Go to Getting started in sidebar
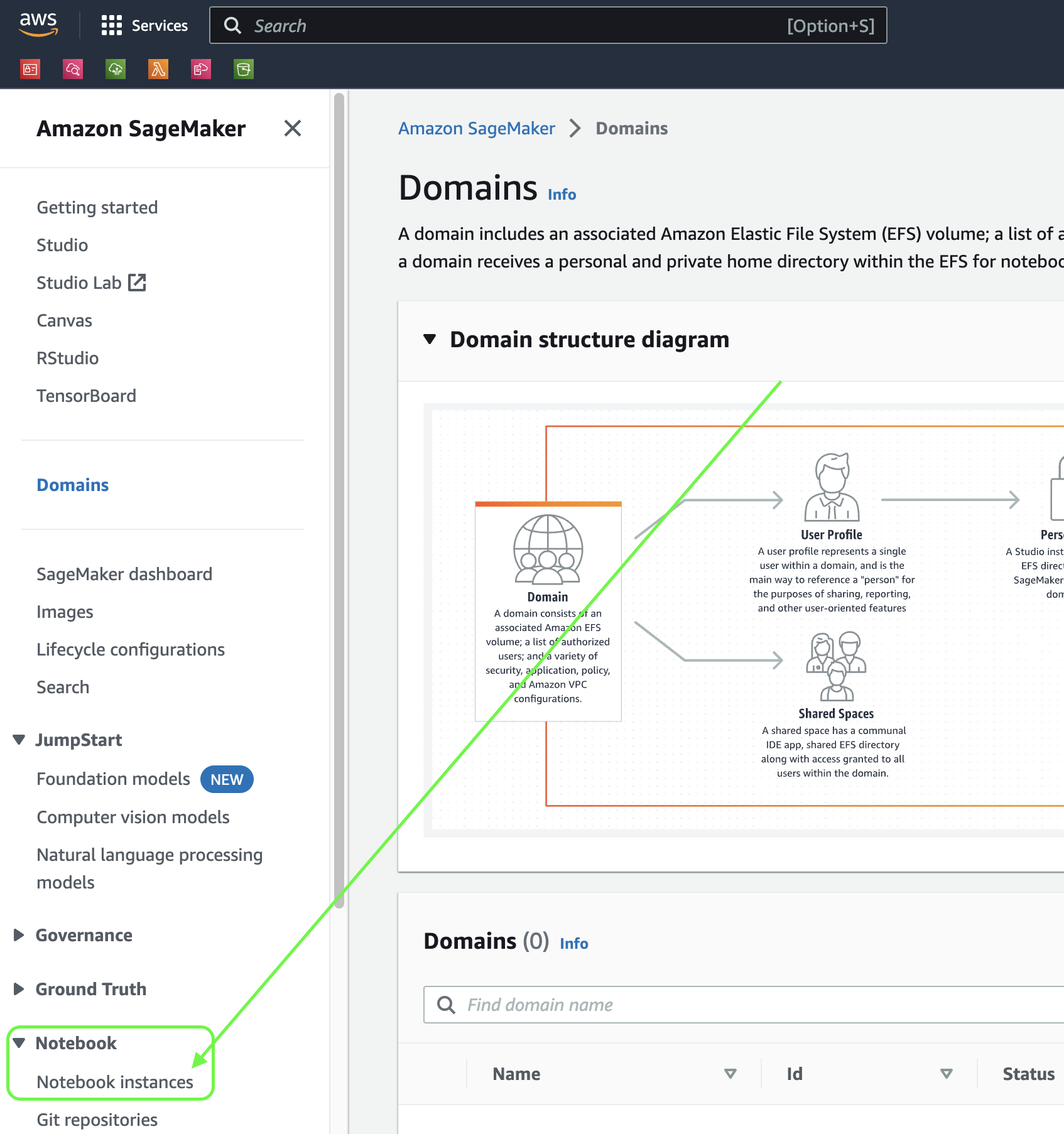Image resolution: width=1064 pixels, height=1134 pixels. click(x=97, y=207)
